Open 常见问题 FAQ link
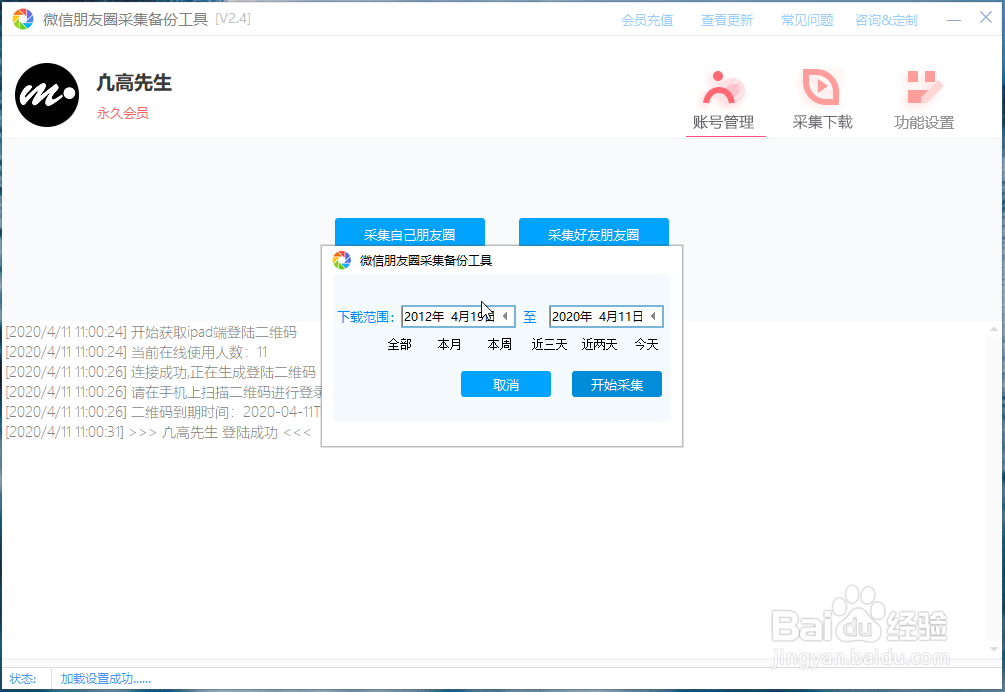Screen dimensions: 1005x692 click(807, 20)
